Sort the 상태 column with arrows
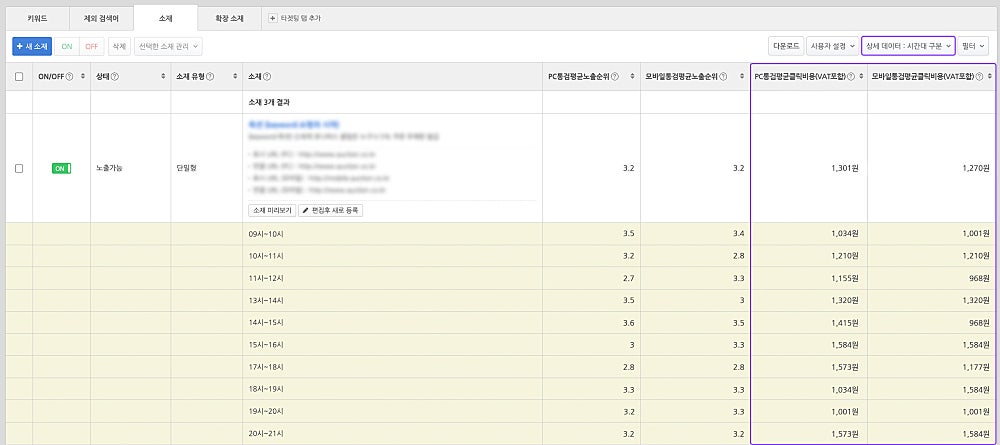This screenshot has width=1000, height=445. click(x=163, y=77)
